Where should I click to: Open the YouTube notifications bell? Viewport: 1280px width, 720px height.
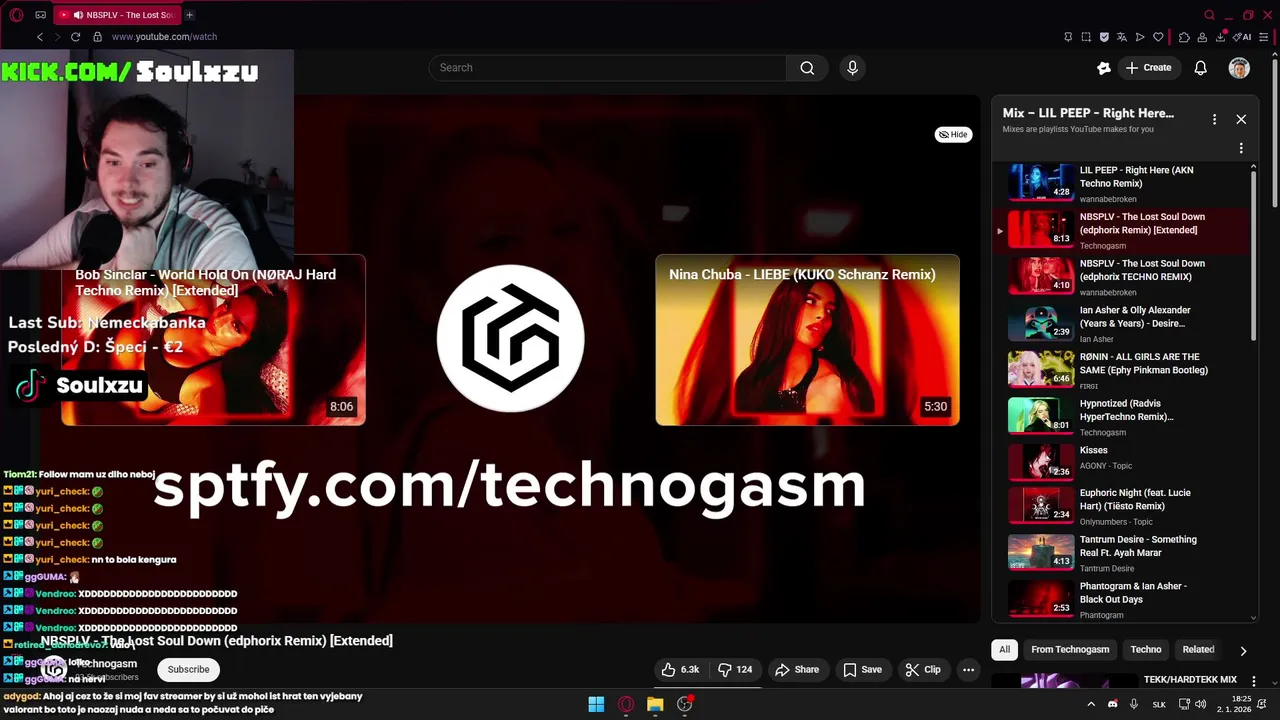1201,68
